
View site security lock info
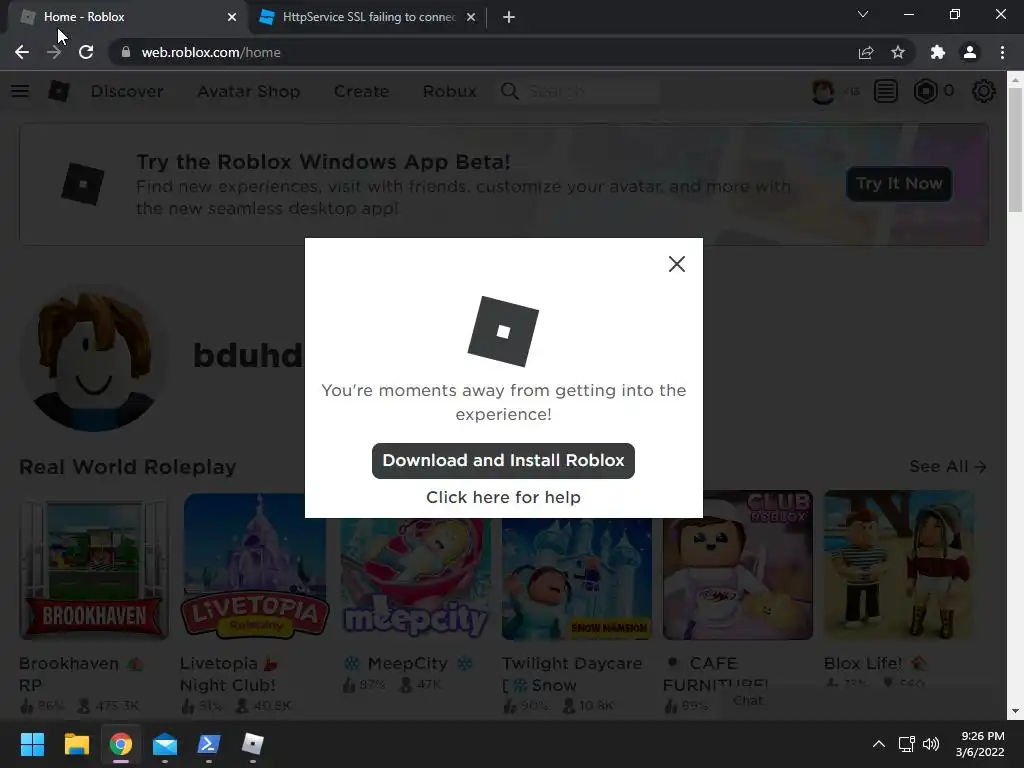coord(125,52)
